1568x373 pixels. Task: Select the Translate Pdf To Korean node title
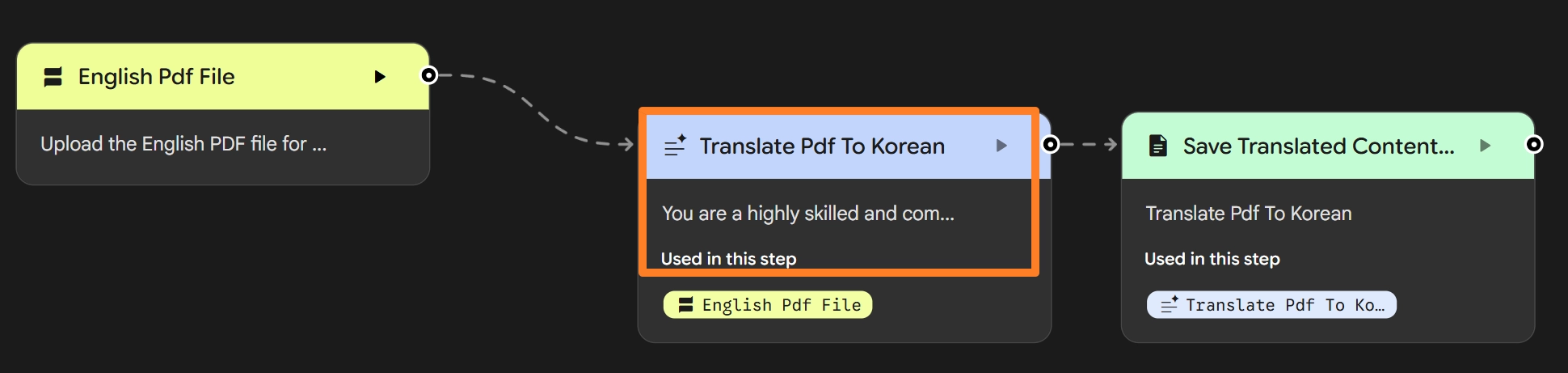[822, 146]
